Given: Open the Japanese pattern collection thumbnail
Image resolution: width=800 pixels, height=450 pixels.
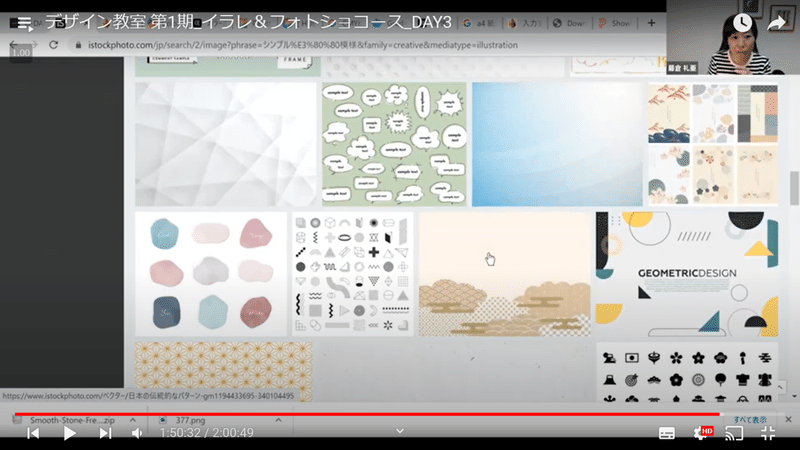Looking at the screenshot, I should [713, 144].
